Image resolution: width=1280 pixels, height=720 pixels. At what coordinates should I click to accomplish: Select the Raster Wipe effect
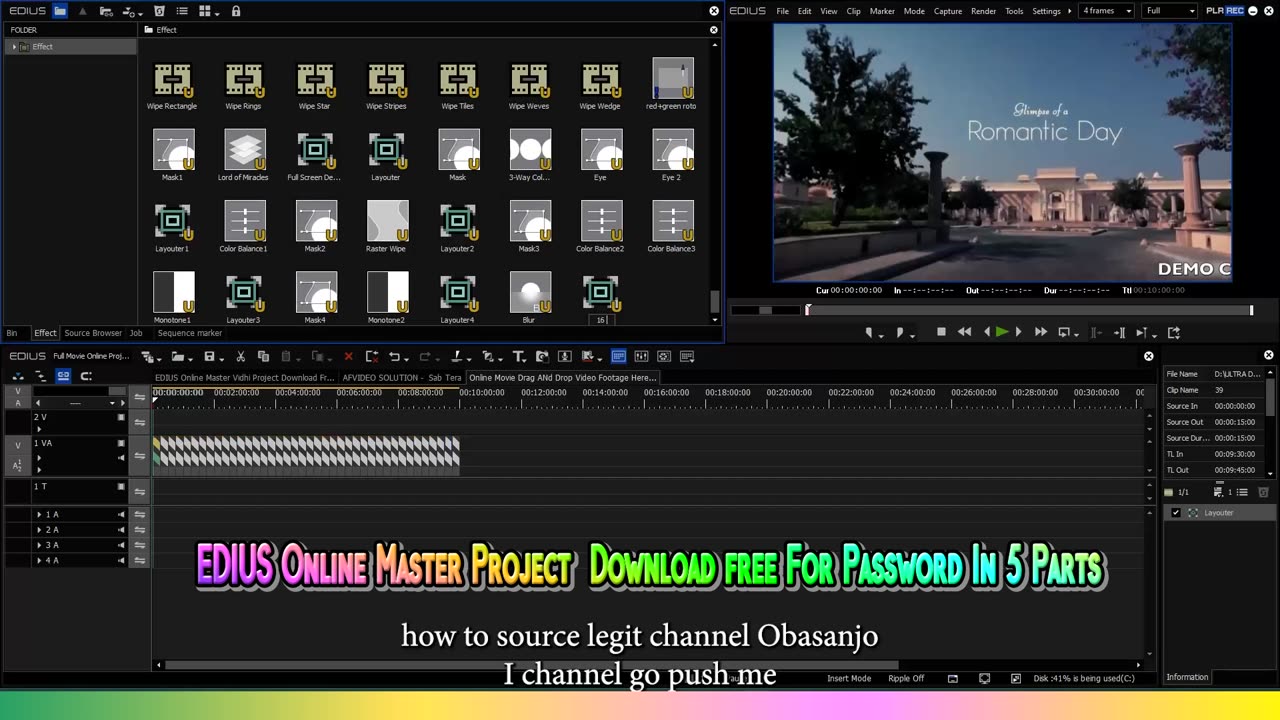[386, 227]
